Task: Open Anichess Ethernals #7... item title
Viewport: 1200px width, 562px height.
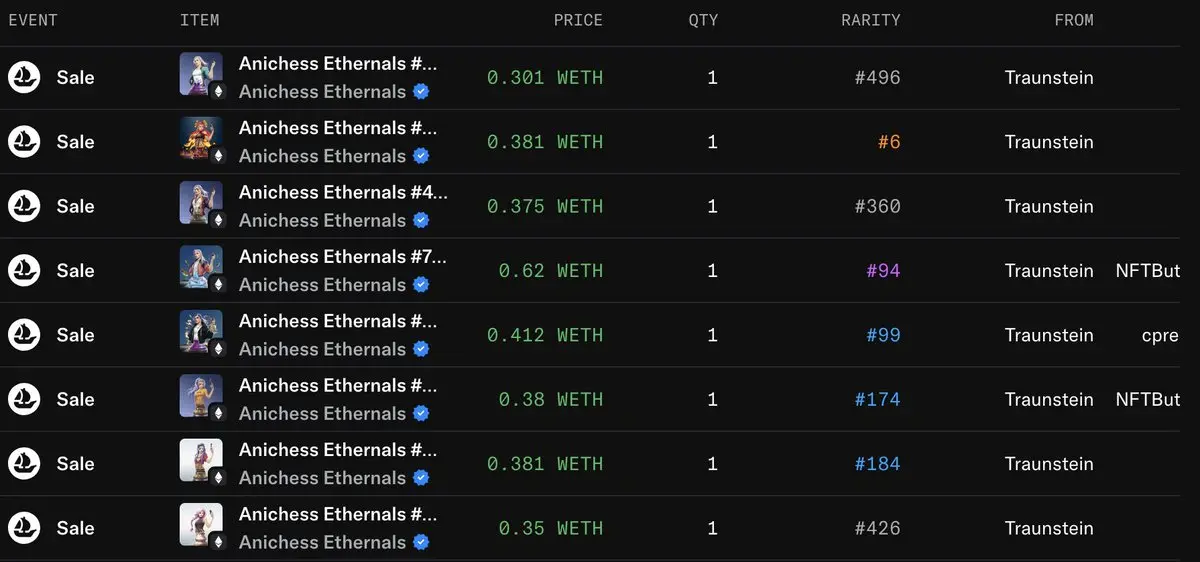Action: pos(343,257)
